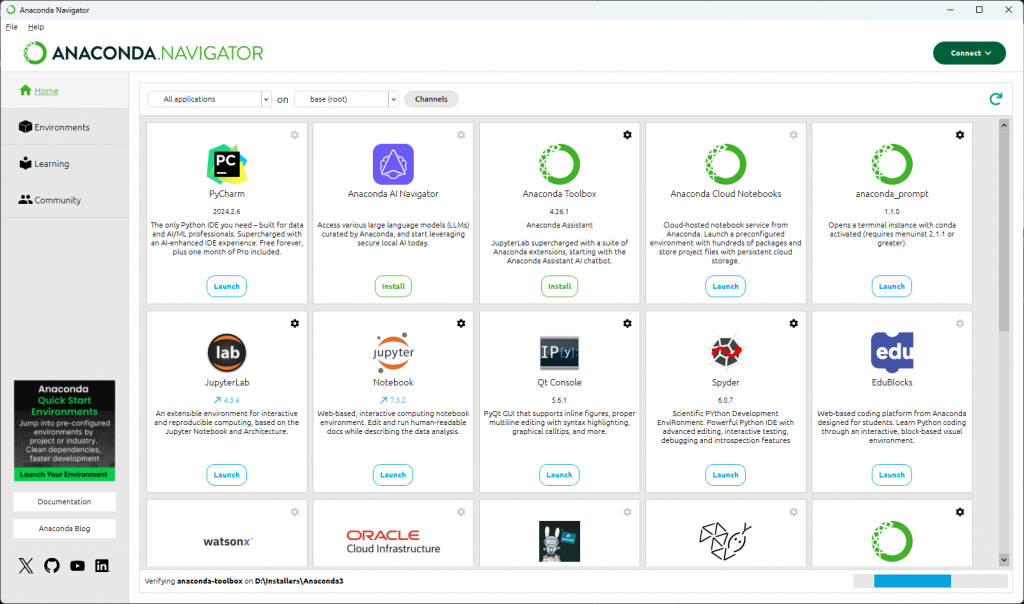The height and width of the screenshot is (604, 1024).
Task: Open the watsonx card gear options
Action: [295, 513]
